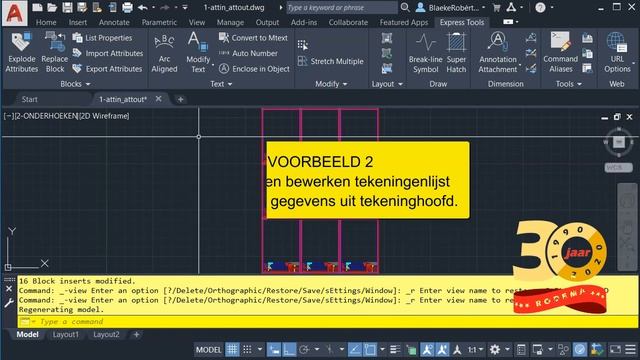
Task: Click the Save floppy disk icon
Action: [67, 7]
